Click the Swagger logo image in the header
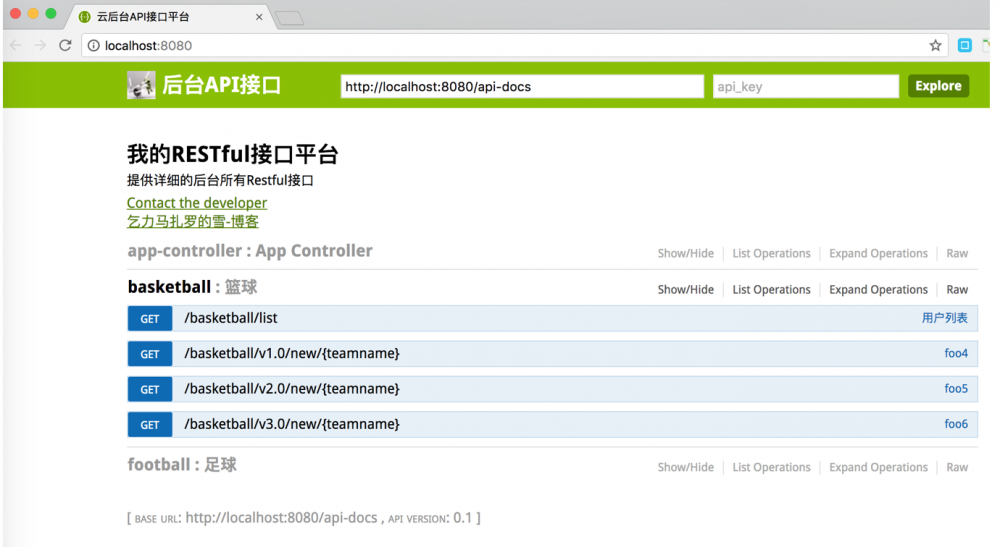The image size is (1000, 547). (x=141, y=85)
